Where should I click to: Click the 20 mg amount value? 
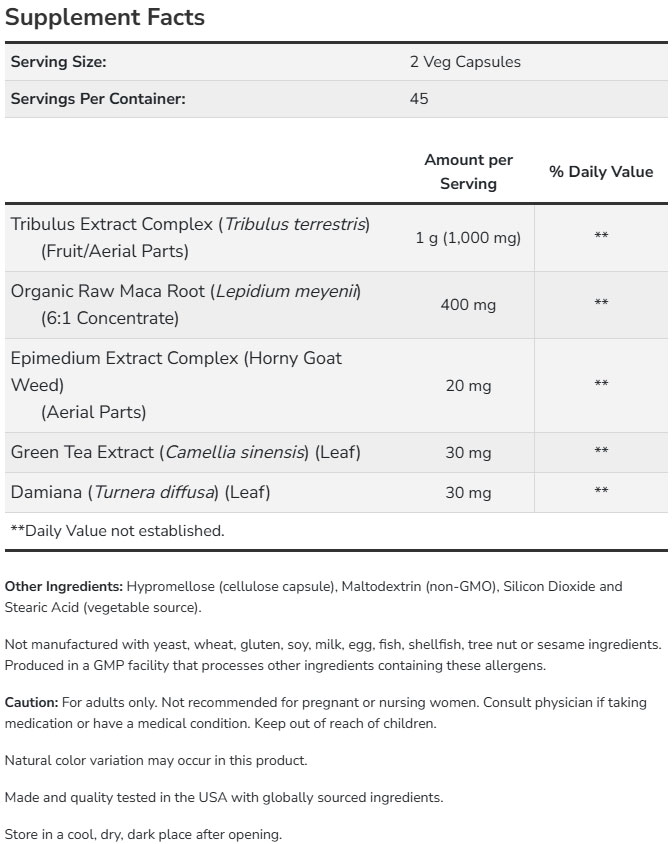tap(468, 385)
